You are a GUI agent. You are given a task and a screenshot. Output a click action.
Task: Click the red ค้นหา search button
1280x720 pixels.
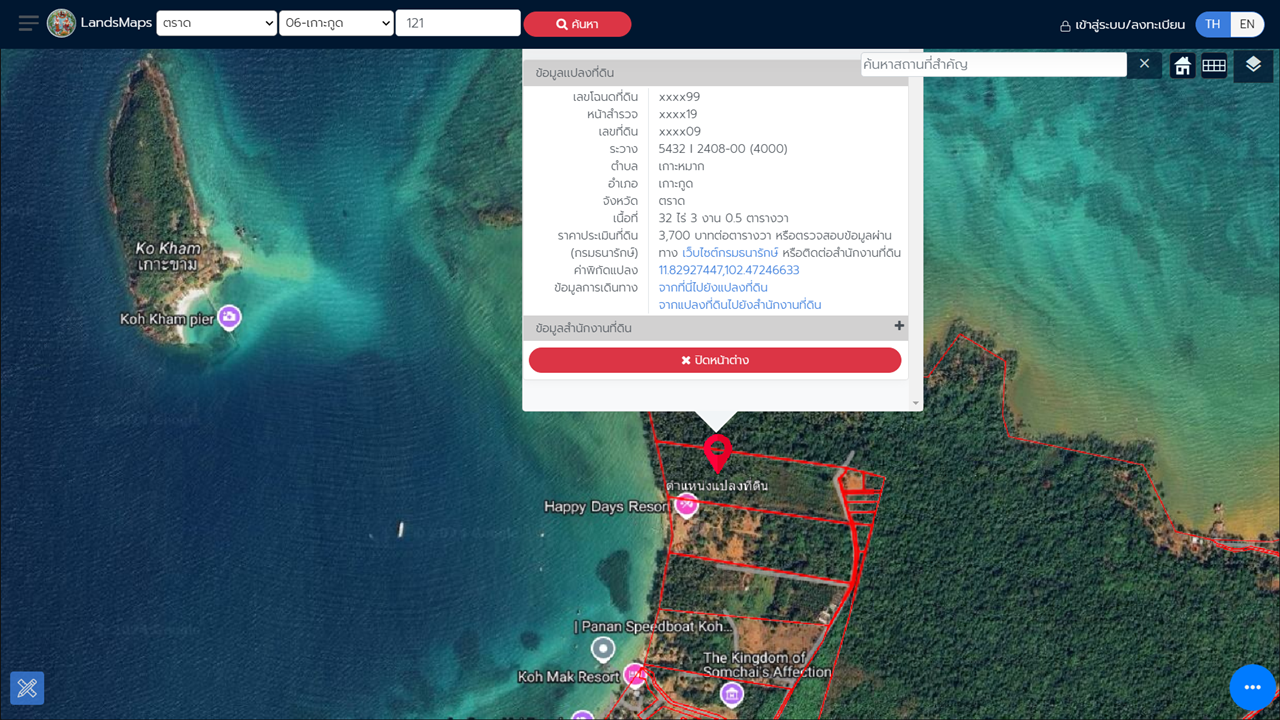tap(577, 24)
